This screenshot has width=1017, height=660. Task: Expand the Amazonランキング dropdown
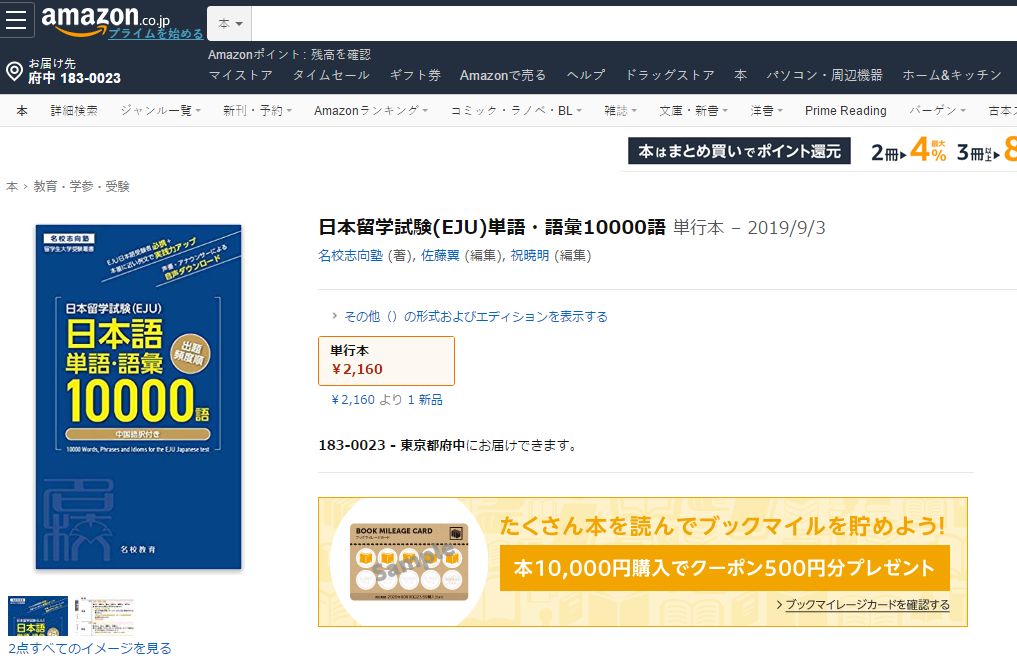pos(371,111)
